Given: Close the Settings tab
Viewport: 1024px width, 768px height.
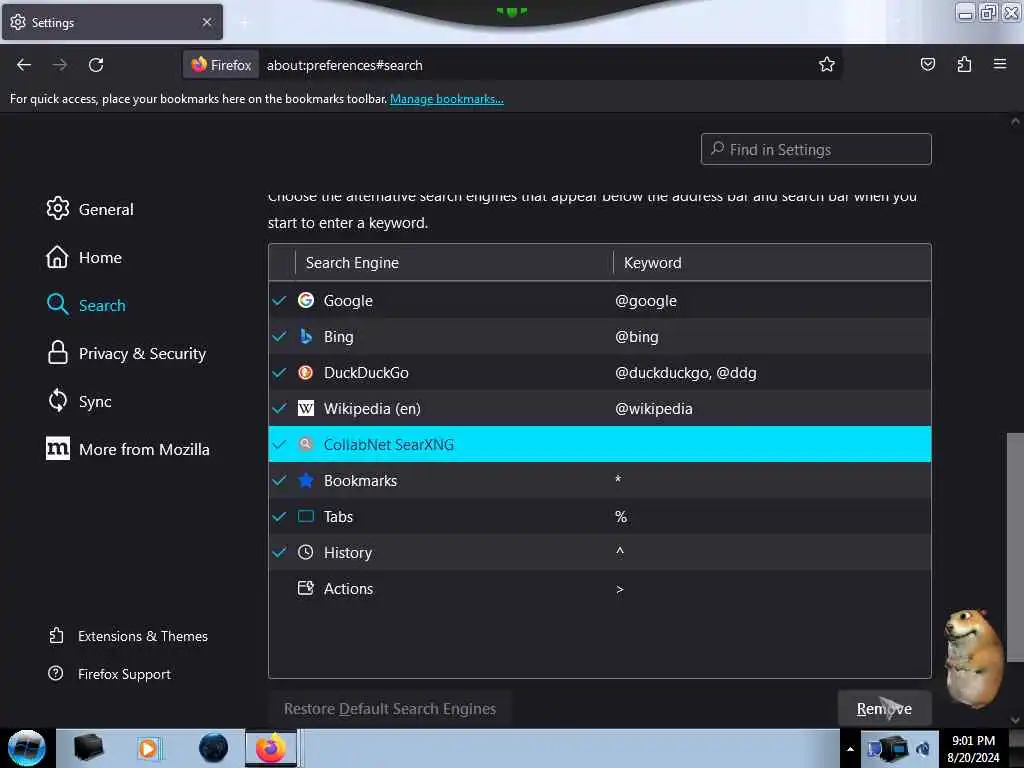Looking at the screenshot, I should click(x=207, y=22).
